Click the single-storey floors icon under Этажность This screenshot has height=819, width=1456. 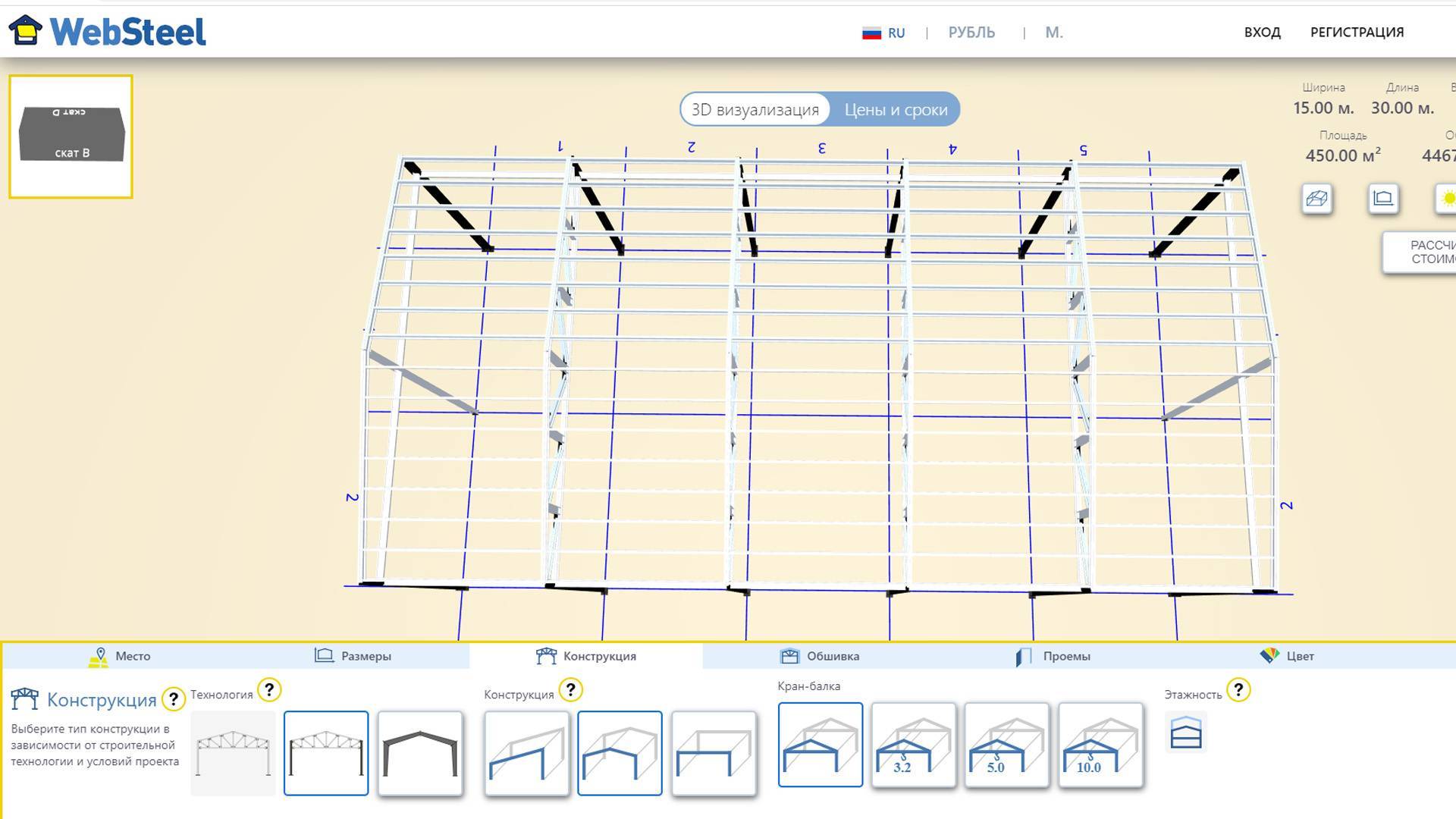click(1185, 733)
